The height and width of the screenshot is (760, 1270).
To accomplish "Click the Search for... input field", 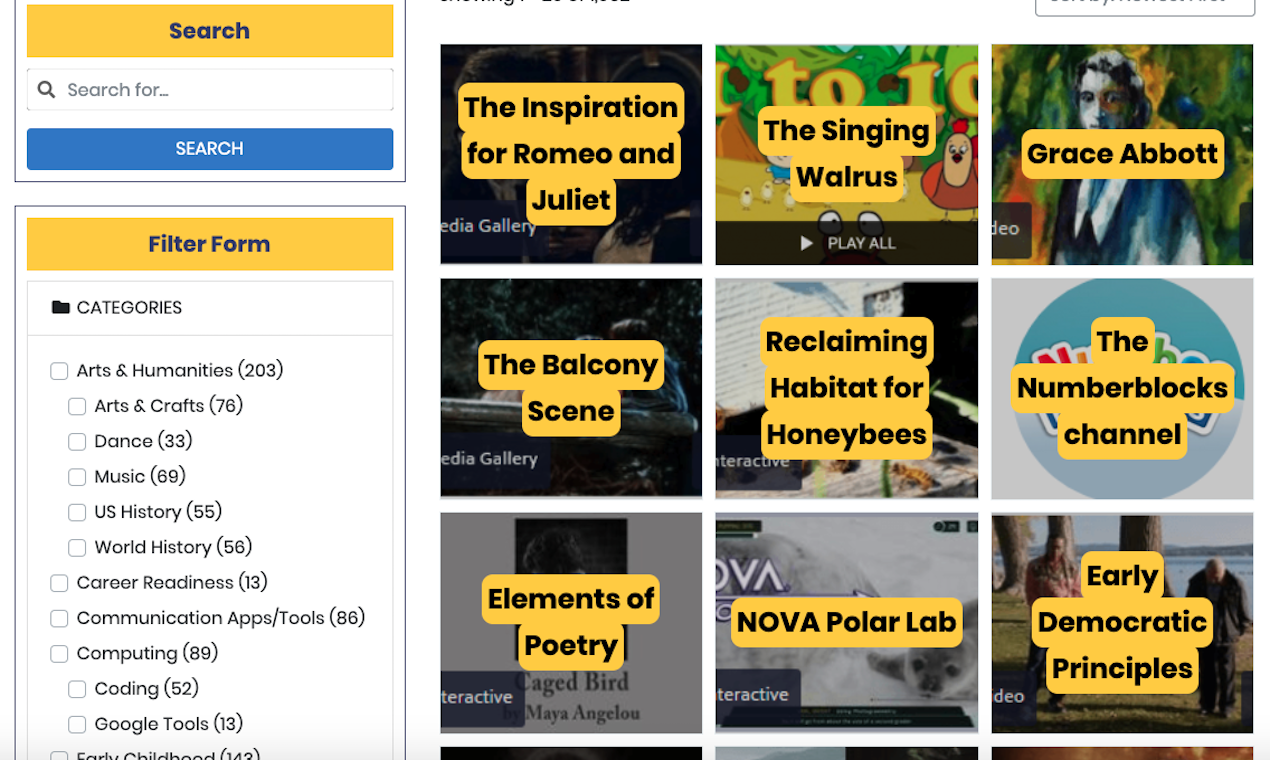I will tap(210, 89).
